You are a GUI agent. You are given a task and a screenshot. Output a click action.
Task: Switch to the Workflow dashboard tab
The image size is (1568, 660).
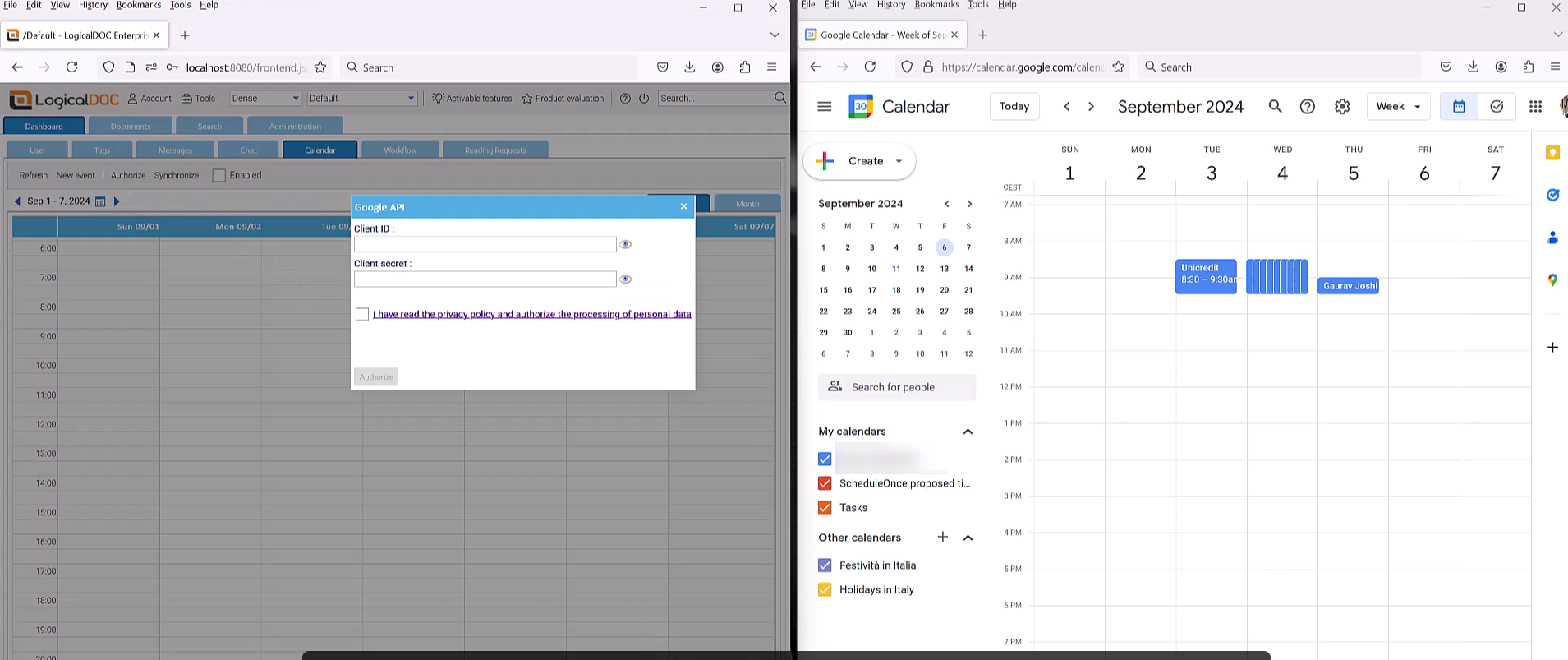pyautogui.click(x=400, y=150)
